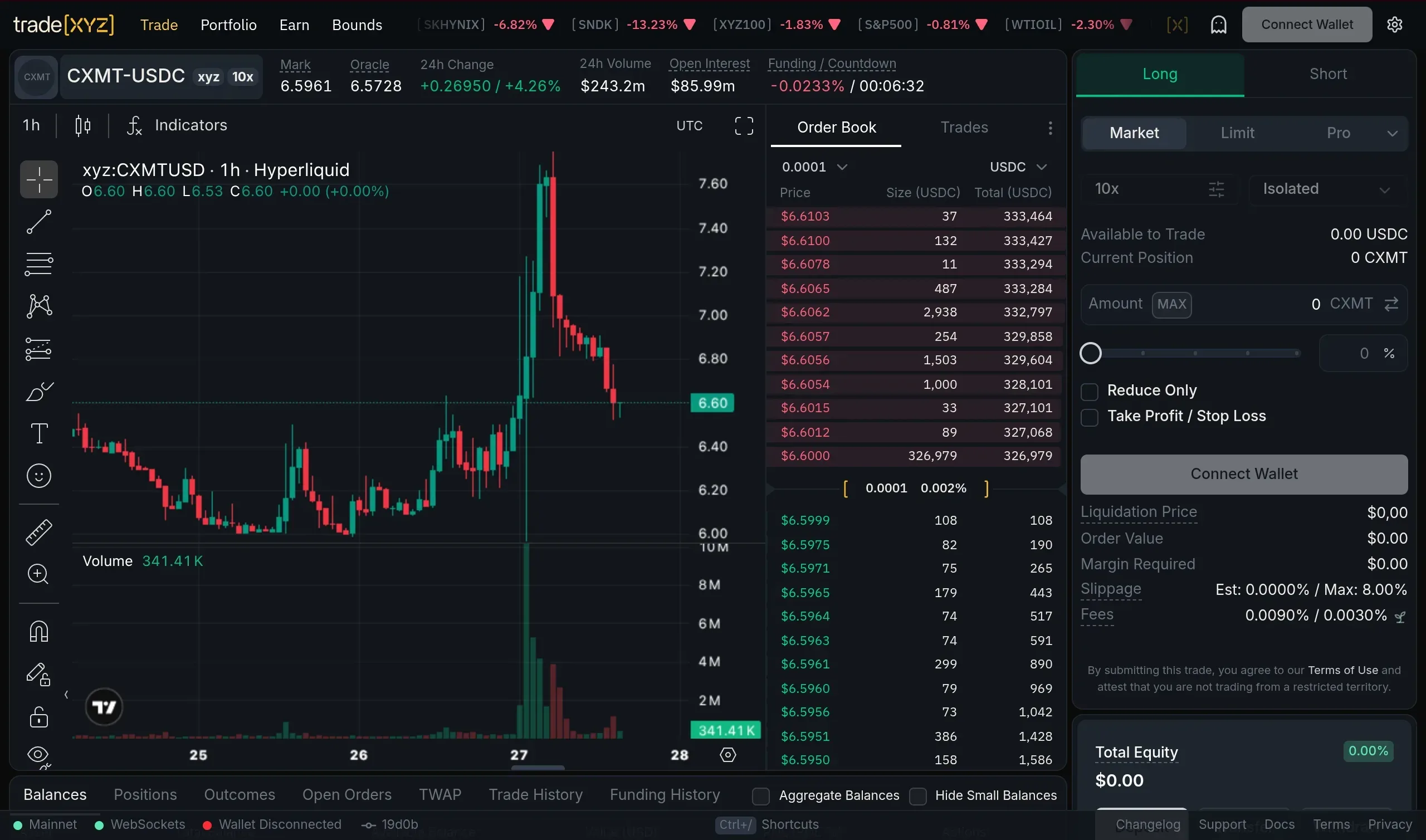Open the Open Orders tab

(347, 795)
